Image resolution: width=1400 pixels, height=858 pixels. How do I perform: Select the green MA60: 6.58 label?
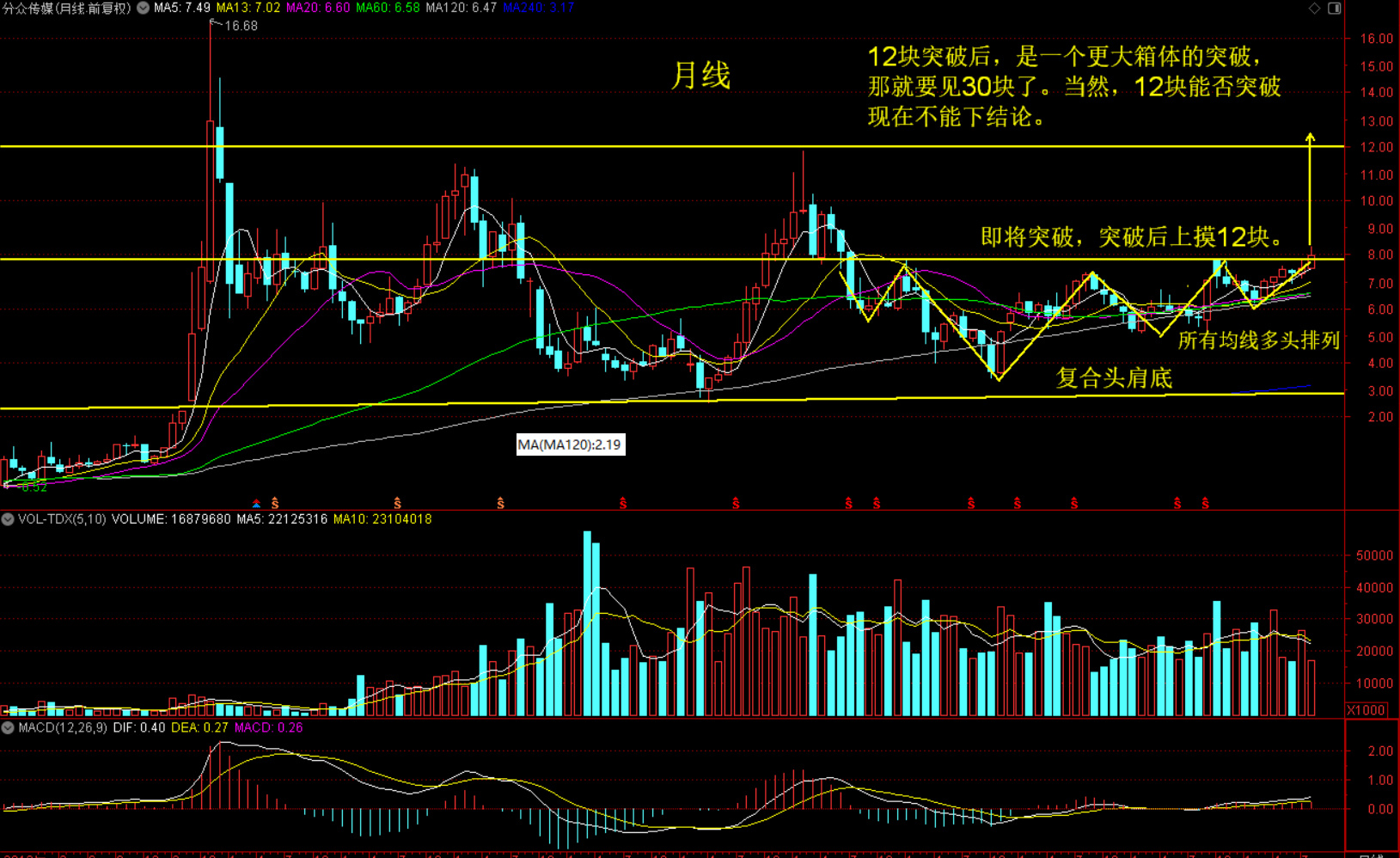tap(388, 8)
